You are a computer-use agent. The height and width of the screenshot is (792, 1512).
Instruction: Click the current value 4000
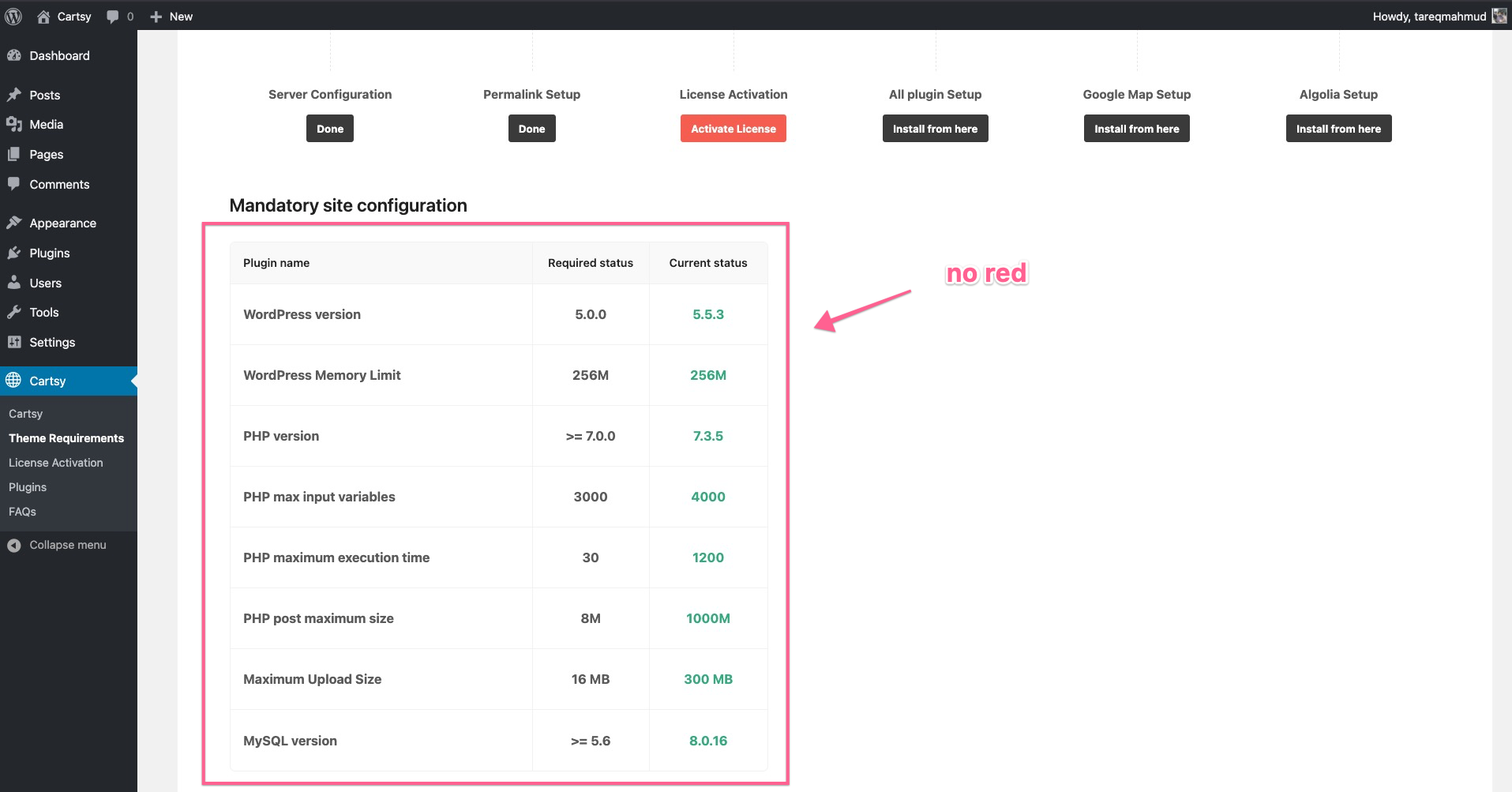point(708,497)
